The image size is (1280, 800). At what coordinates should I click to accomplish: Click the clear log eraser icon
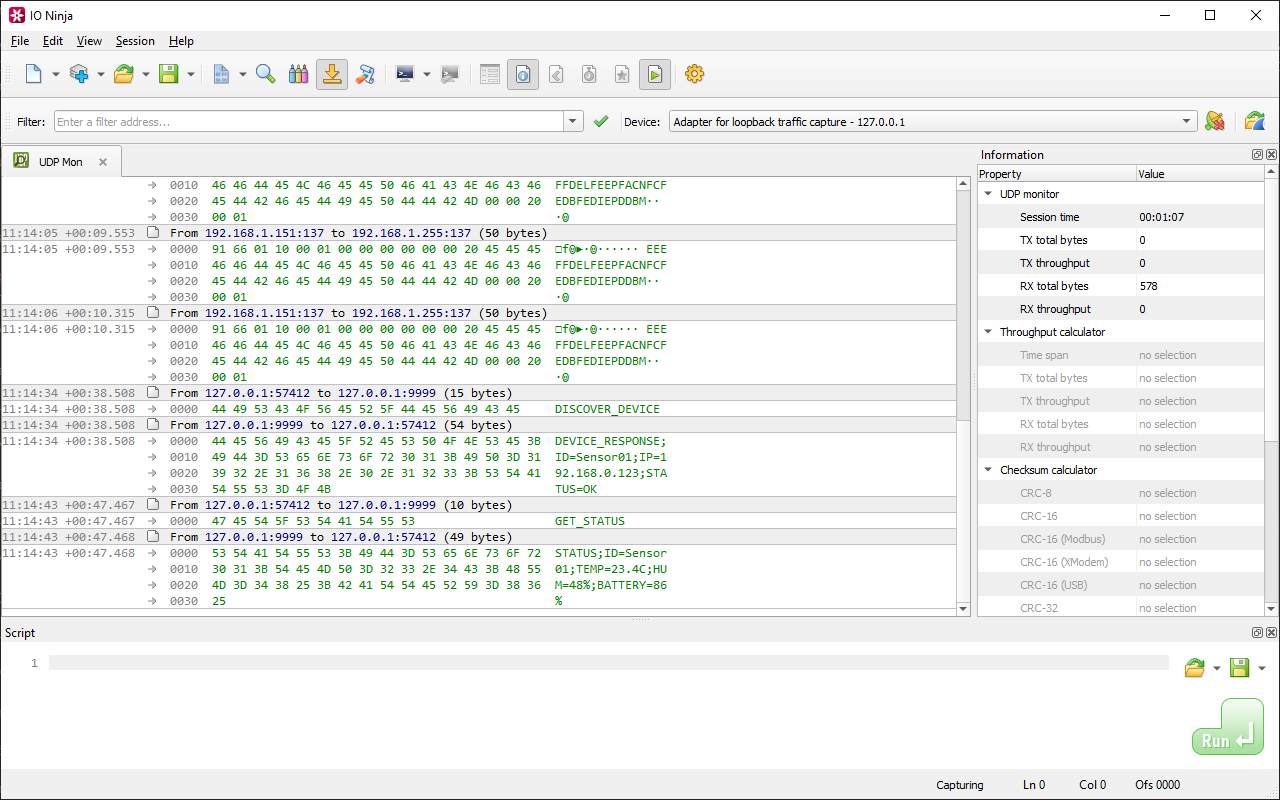pos(365,74)
